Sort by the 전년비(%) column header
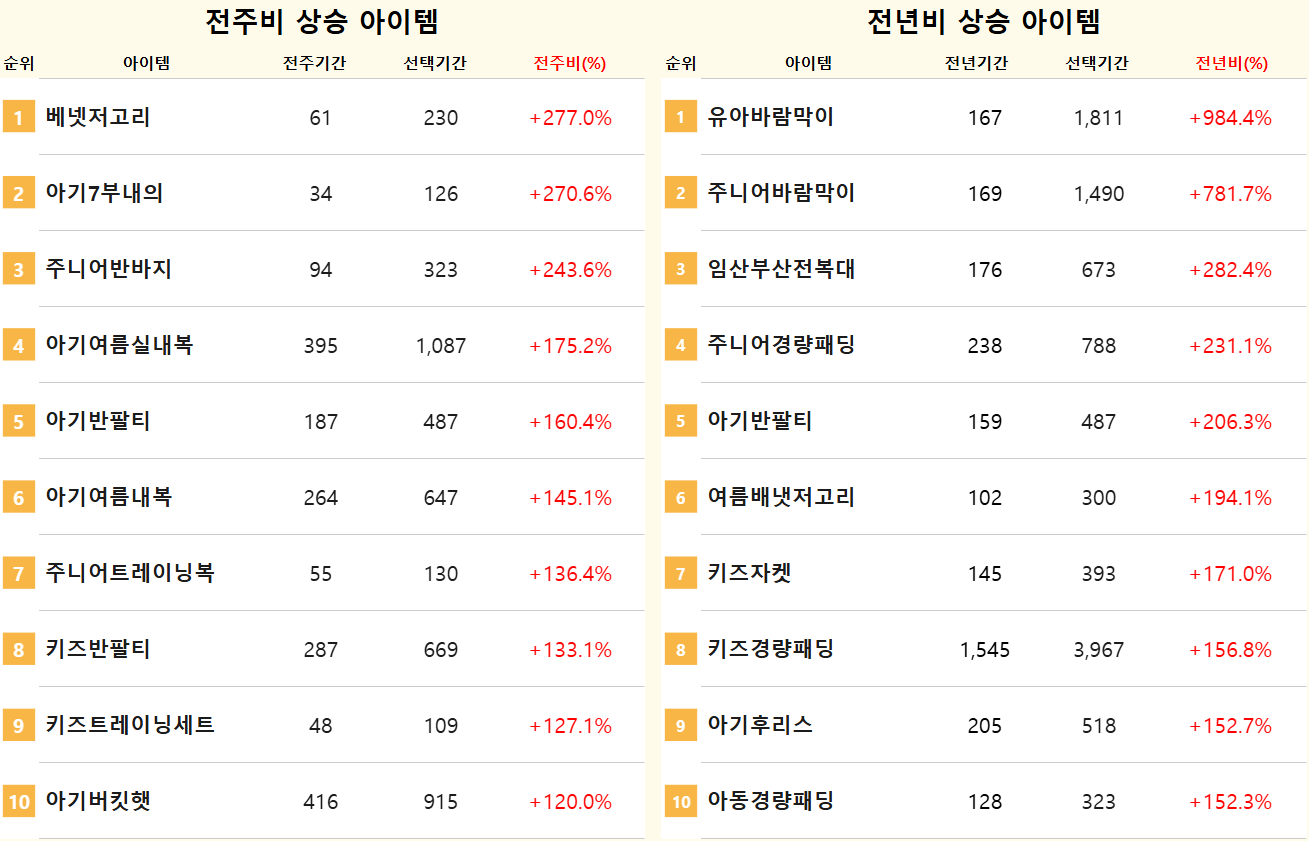The width and height of the screenshot is (1309, 841). pyautogui.click(x=1231, y=63)
